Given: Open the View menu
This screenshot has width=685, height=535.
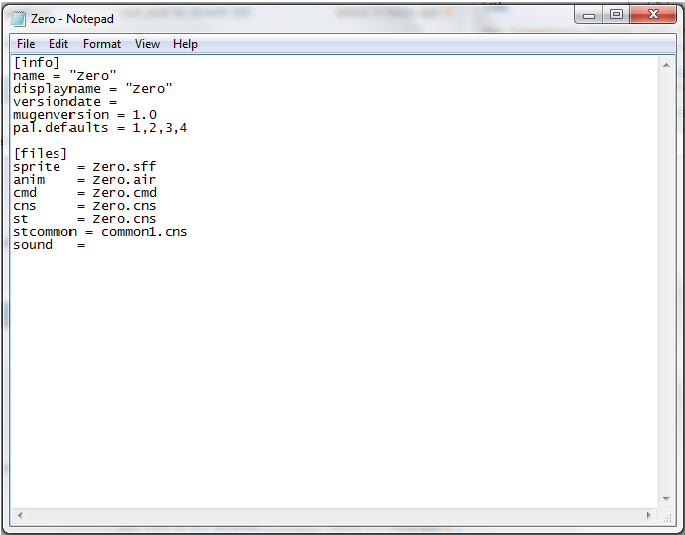Looking at the screenshot, I should click(147, 44).
